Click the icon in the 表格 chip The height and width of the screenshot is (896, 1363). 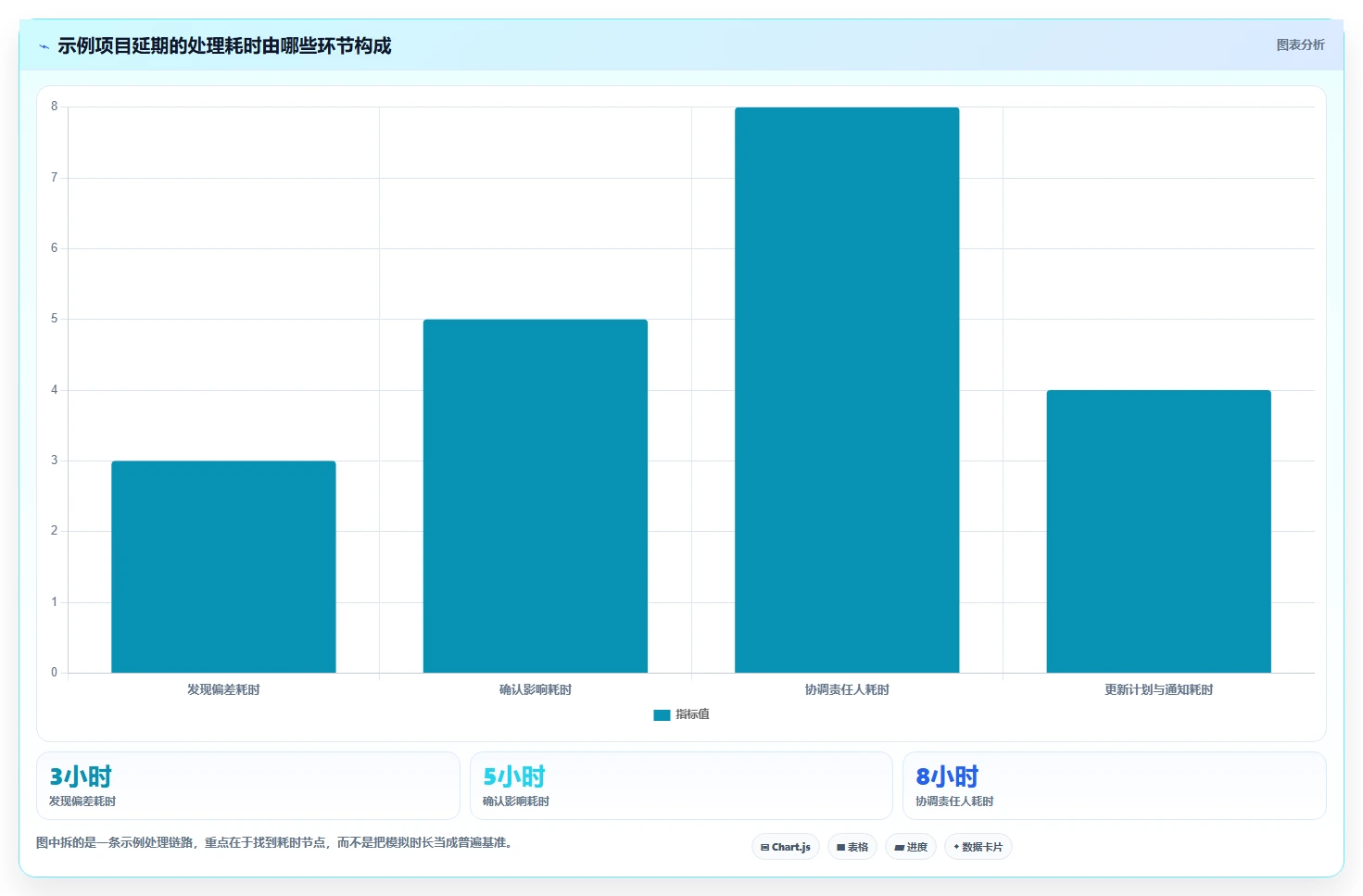840,848
